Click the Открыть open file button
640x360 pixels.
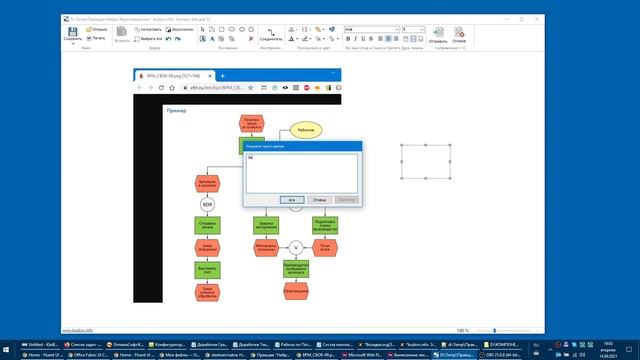97,29
